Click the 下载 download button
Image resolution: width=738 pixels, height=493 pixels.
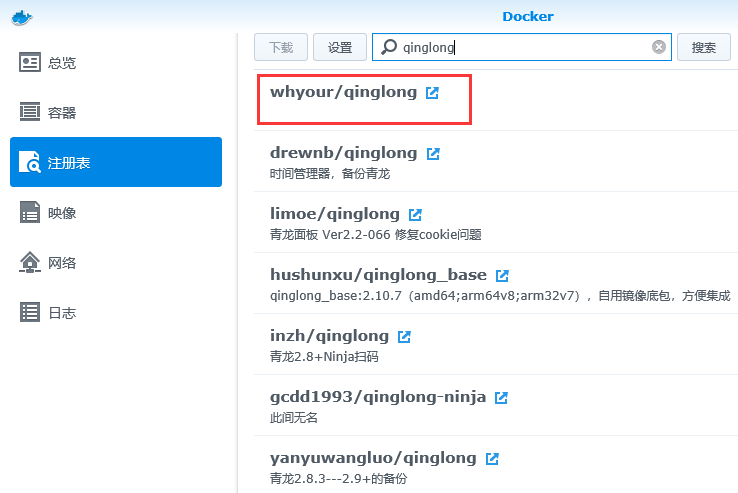(281, 47)
